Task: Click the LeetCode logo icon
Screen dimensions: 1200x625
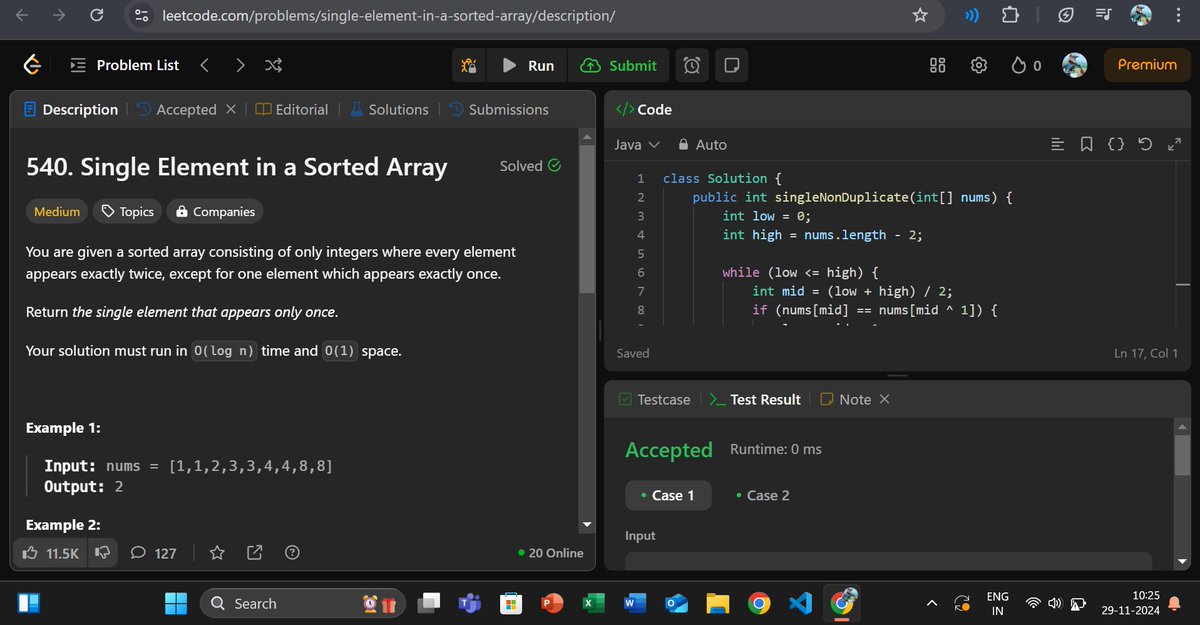Action: 32,65
